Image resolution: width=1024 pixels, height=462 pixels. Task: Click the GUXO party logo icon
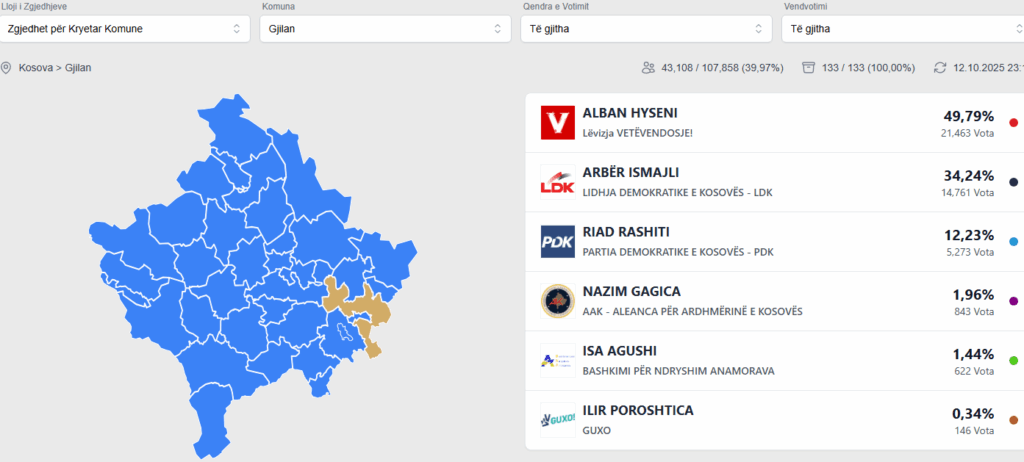557,420
